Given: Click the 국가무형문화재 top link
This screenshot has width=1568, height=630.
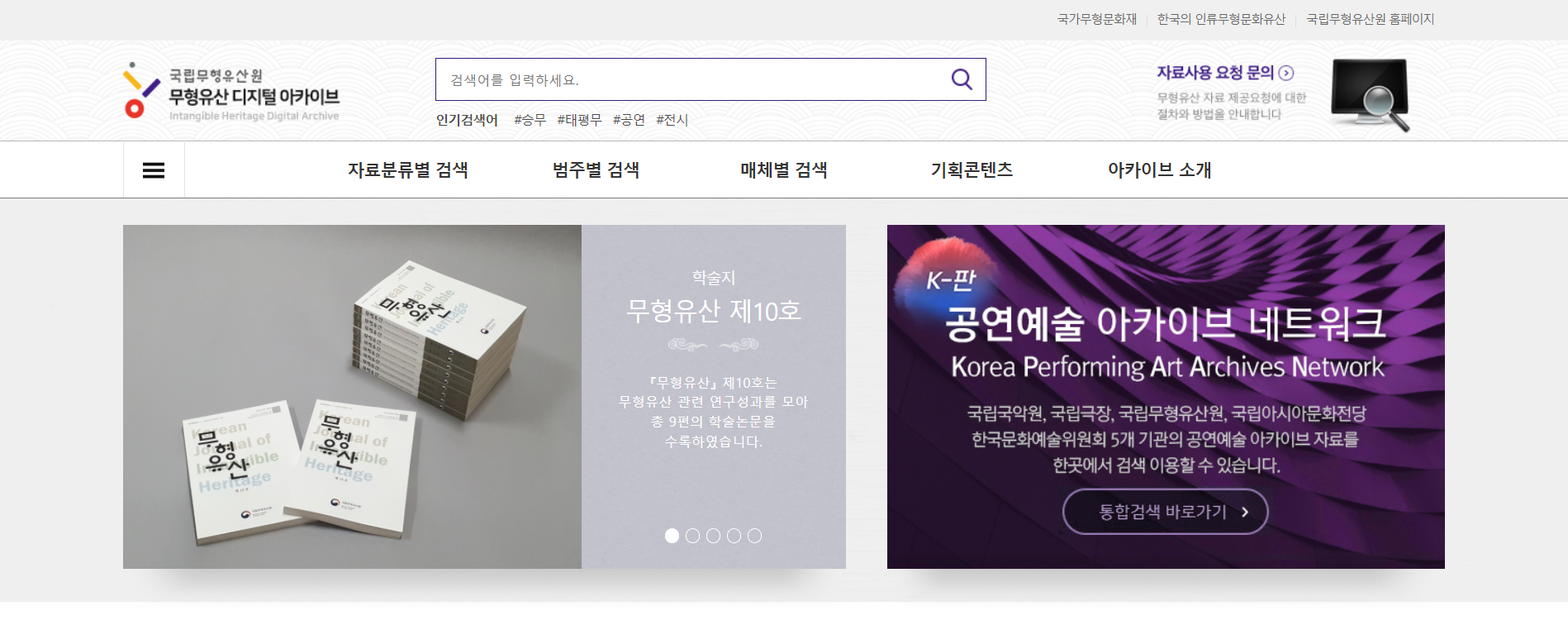Looking at the screenshot, I should click(x=1096, y=19).
